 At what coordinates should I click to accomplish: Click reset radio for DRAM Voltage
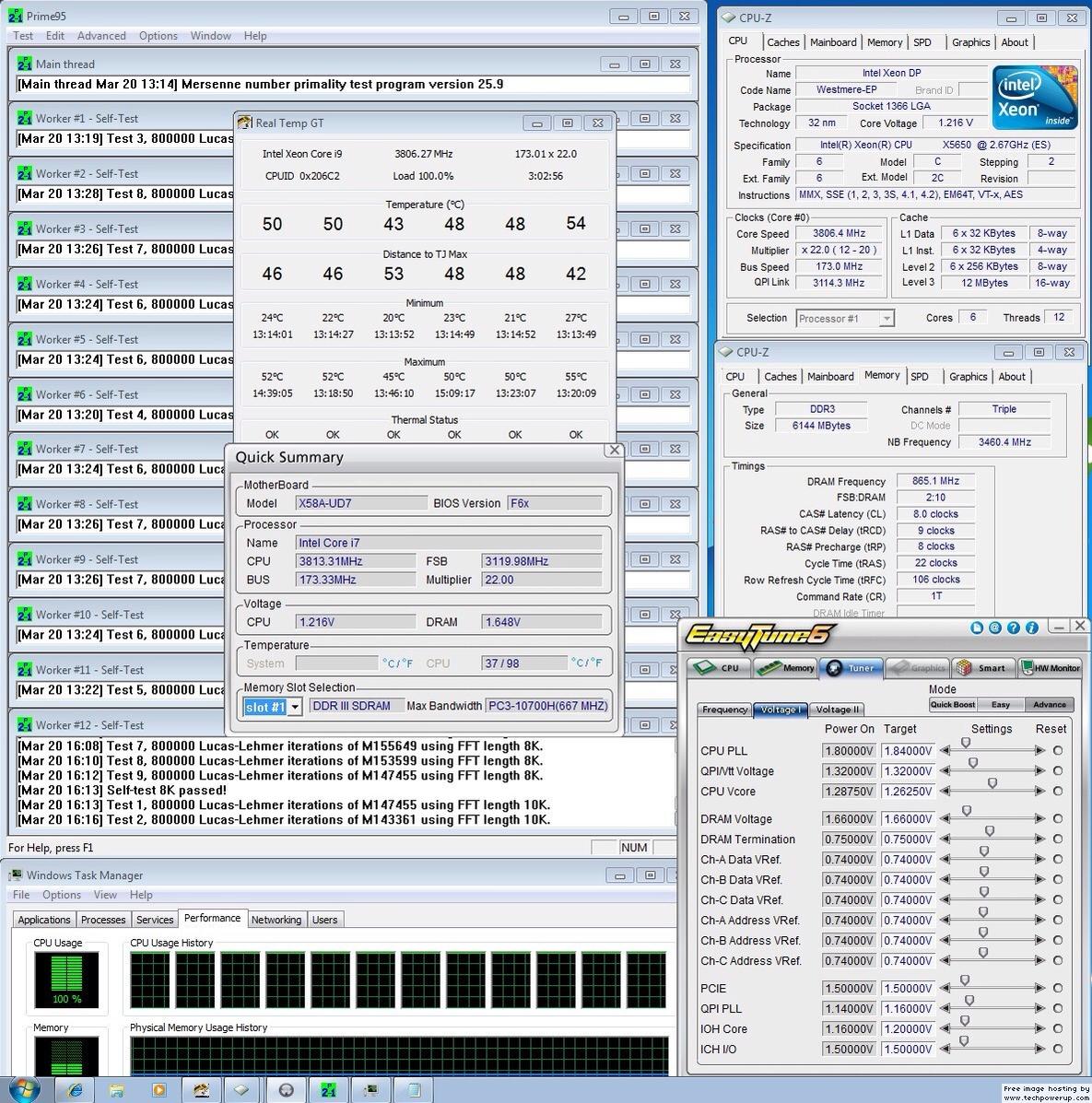point(1058,819)
